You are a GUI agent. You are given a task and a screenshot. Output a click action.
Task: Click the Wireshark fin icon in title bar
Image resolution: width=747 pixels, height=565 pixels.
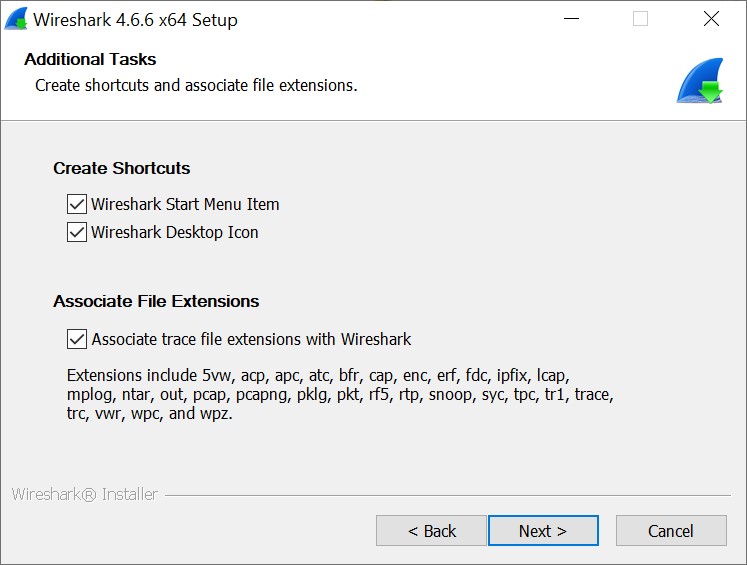(x=16, y=20)
